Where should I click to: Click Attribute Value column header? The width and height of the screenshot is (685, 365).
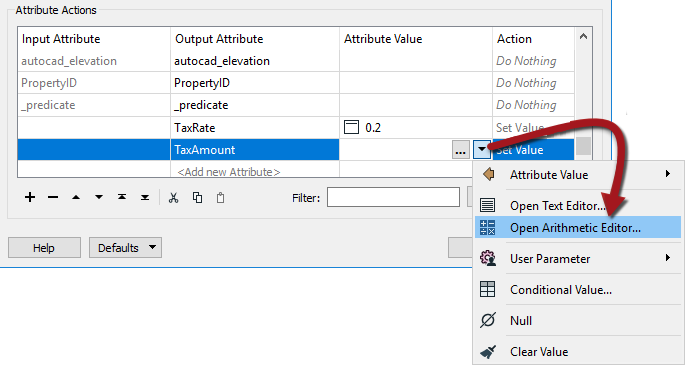pyautogui.click(x=416, y=39)
